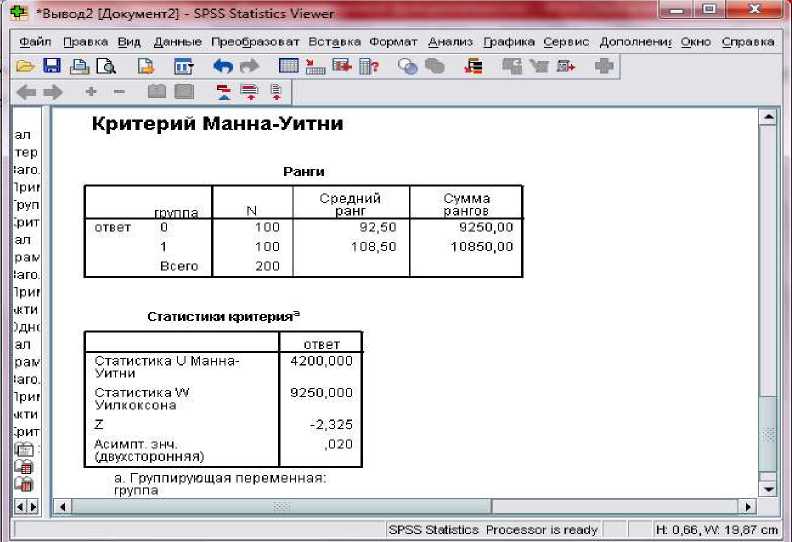The width and height of the screenshot is (792, 542).
Task: Click the blue Undo arrow
Action: tap(222, 66)
